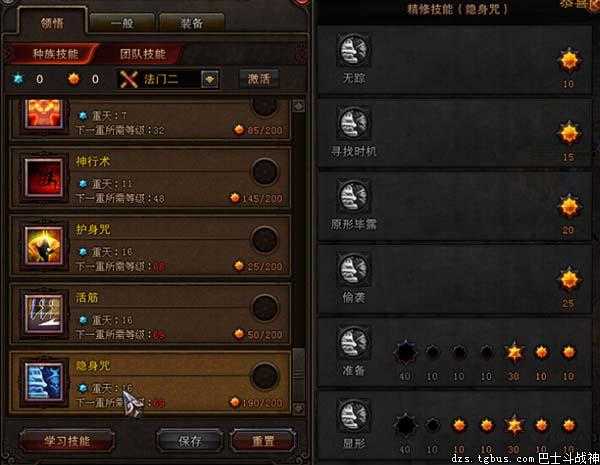The width and height of the screenshot is (600, 465).
Task: Click the 无踪 refinement skill icon
Action: tap(354, 50)
